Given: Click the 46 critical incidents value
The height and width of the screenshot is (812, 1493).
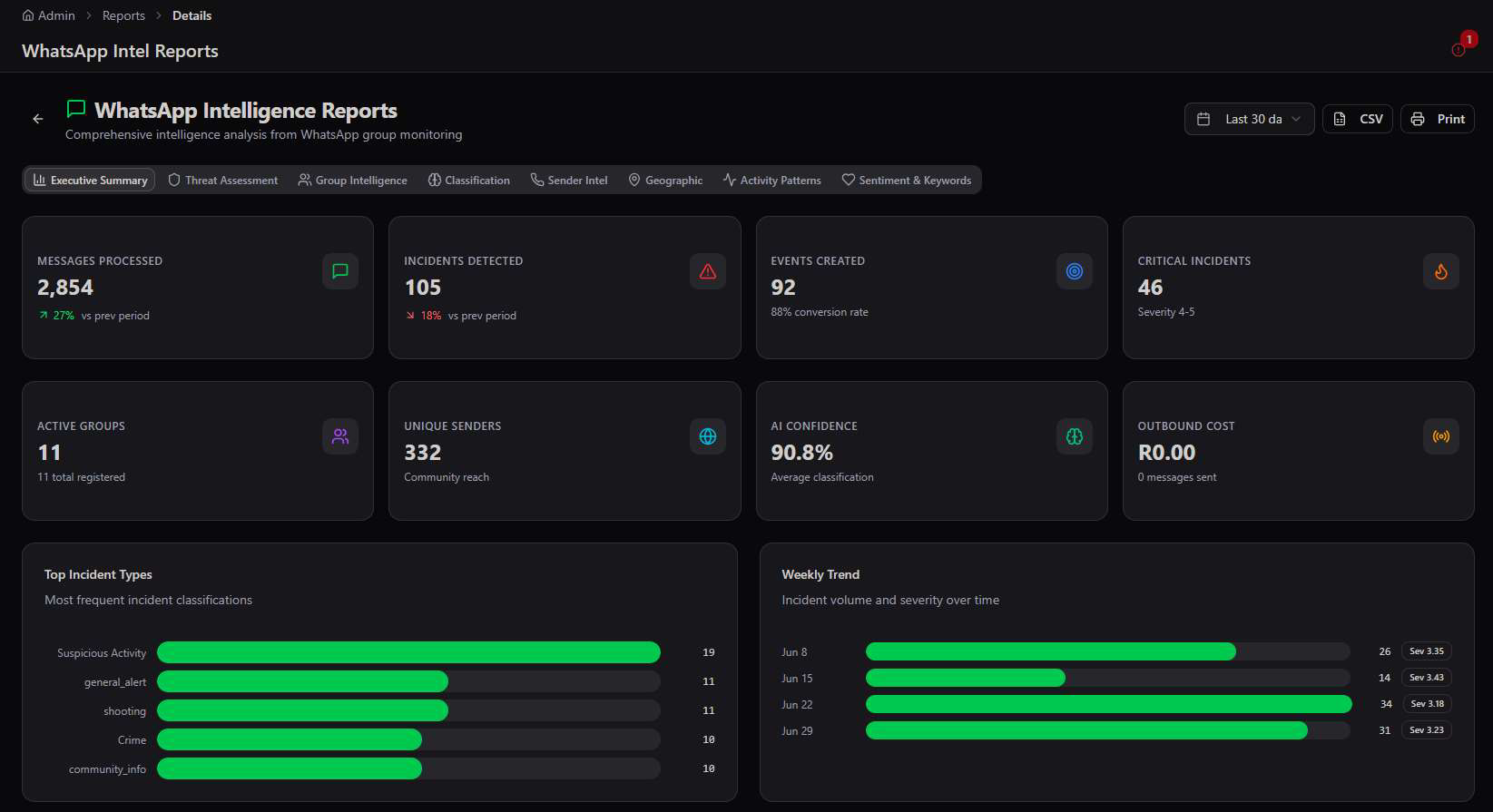Looking at the screenshot, I should point(1150,288).
